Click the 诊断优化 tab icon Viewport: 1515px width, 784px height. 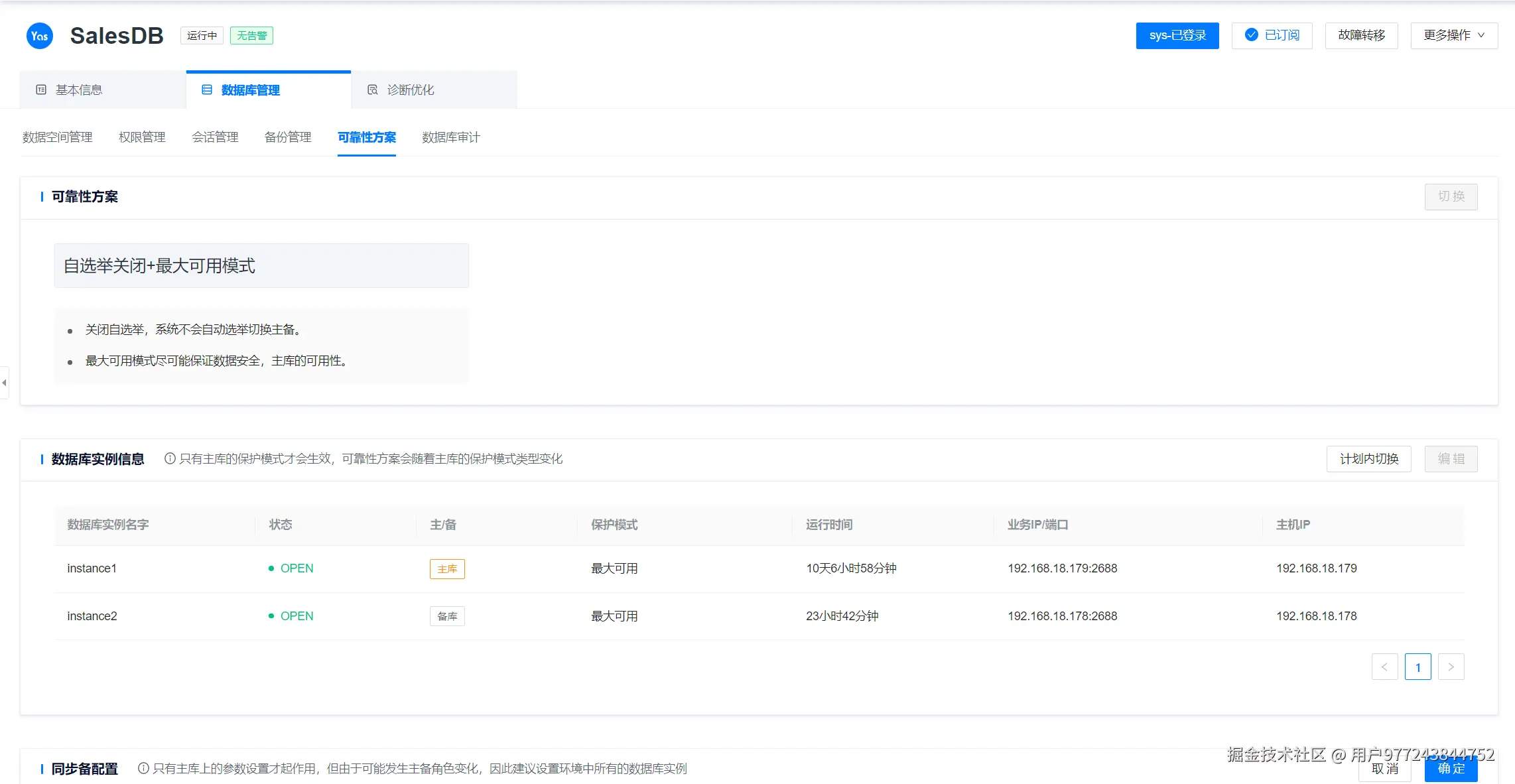[x=373, y=90]
